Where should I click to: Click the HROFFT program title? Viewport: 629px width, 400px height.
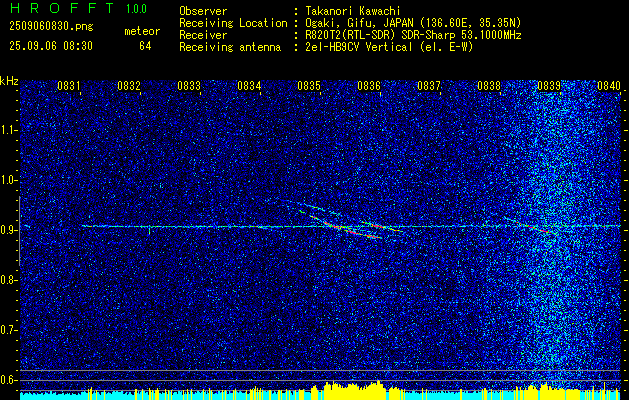pyautogui.click(x=63, y=8)
